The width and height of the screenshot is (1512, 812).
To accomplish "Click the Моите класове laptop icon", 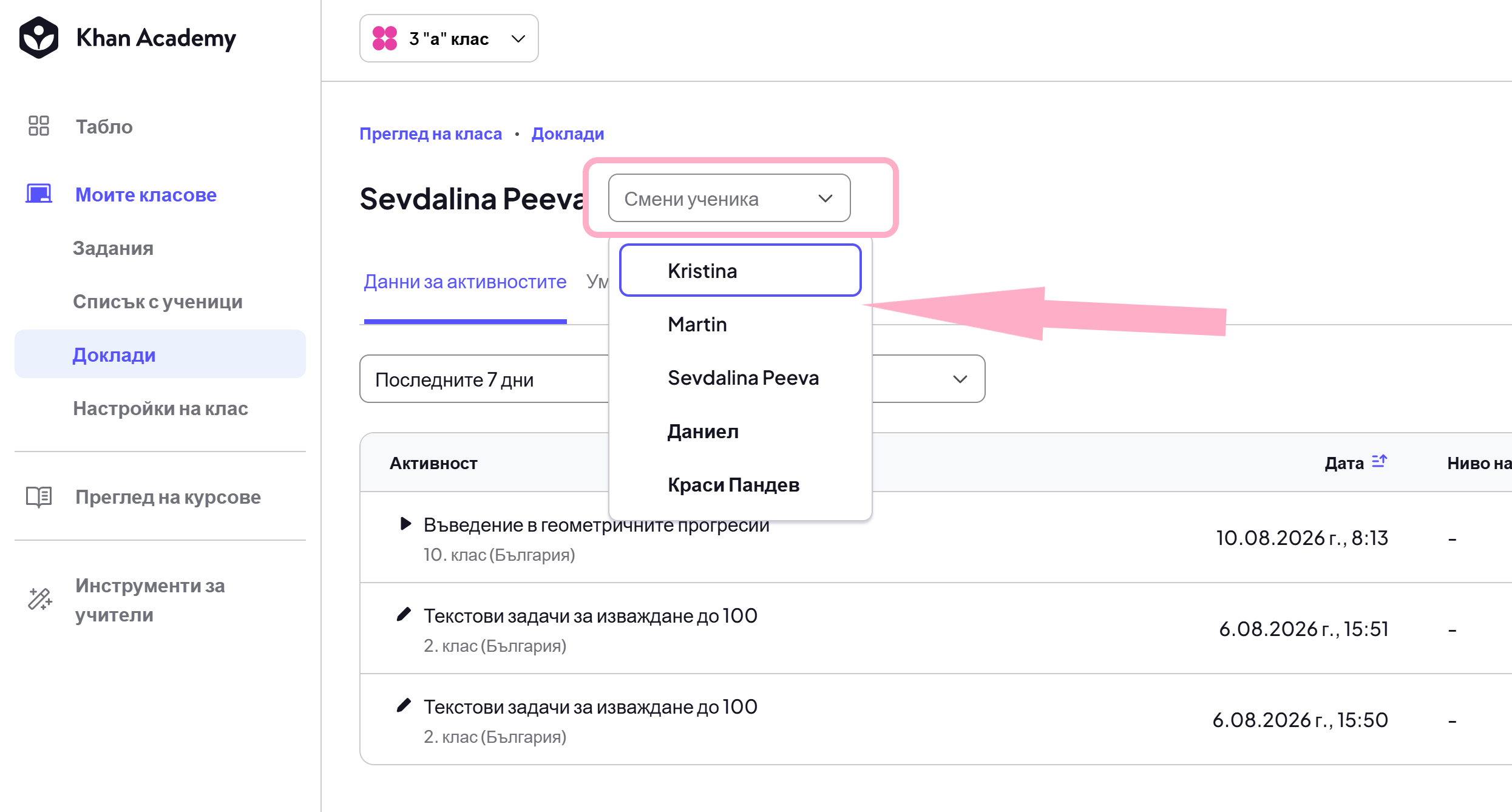I will pyautogui.click(x=39, y=194).
